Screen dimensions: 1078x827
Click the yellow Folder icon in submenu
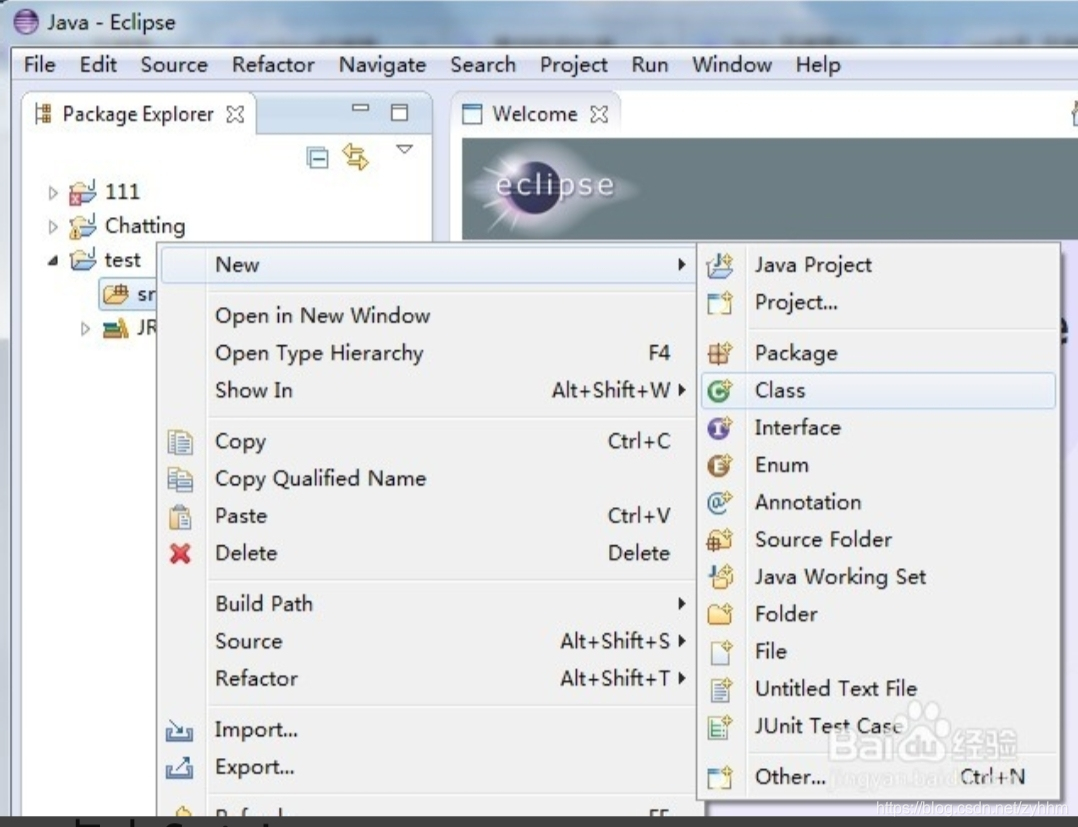tap(720, 614)
